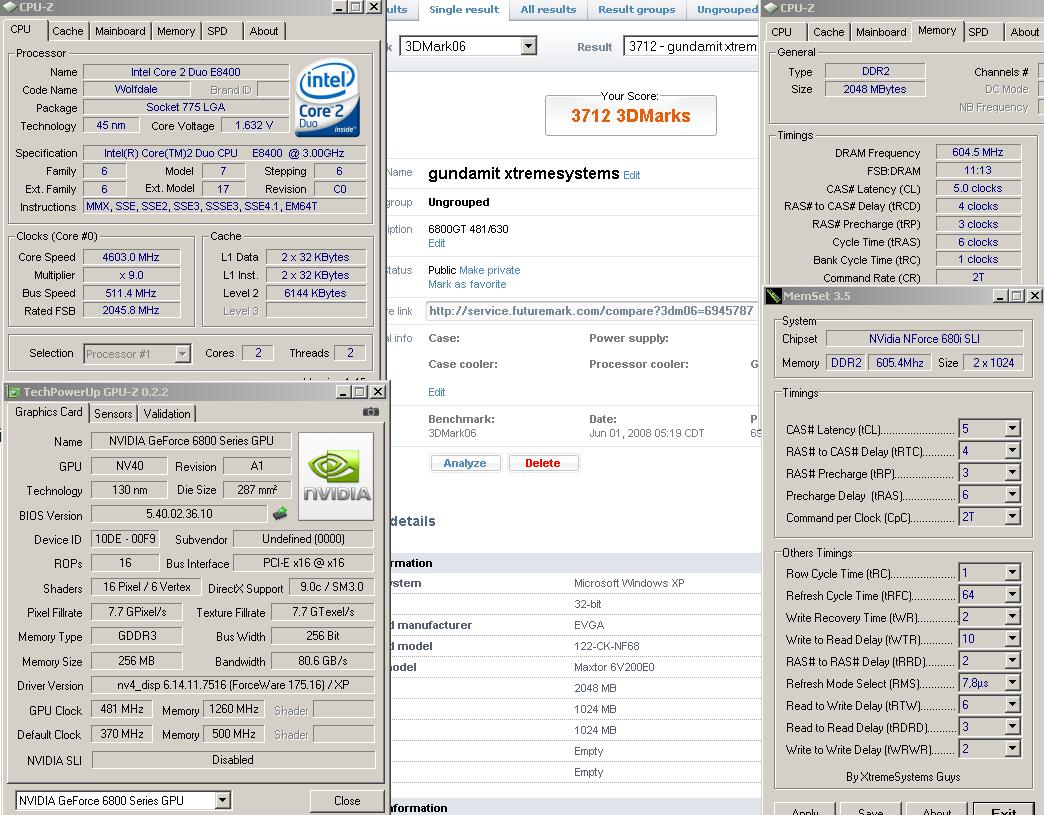The width and height of the screenshot is (1044, 815).
Task: Open Mainboard tab in right CPU-Z window
Action: click(x=881, y=32)
